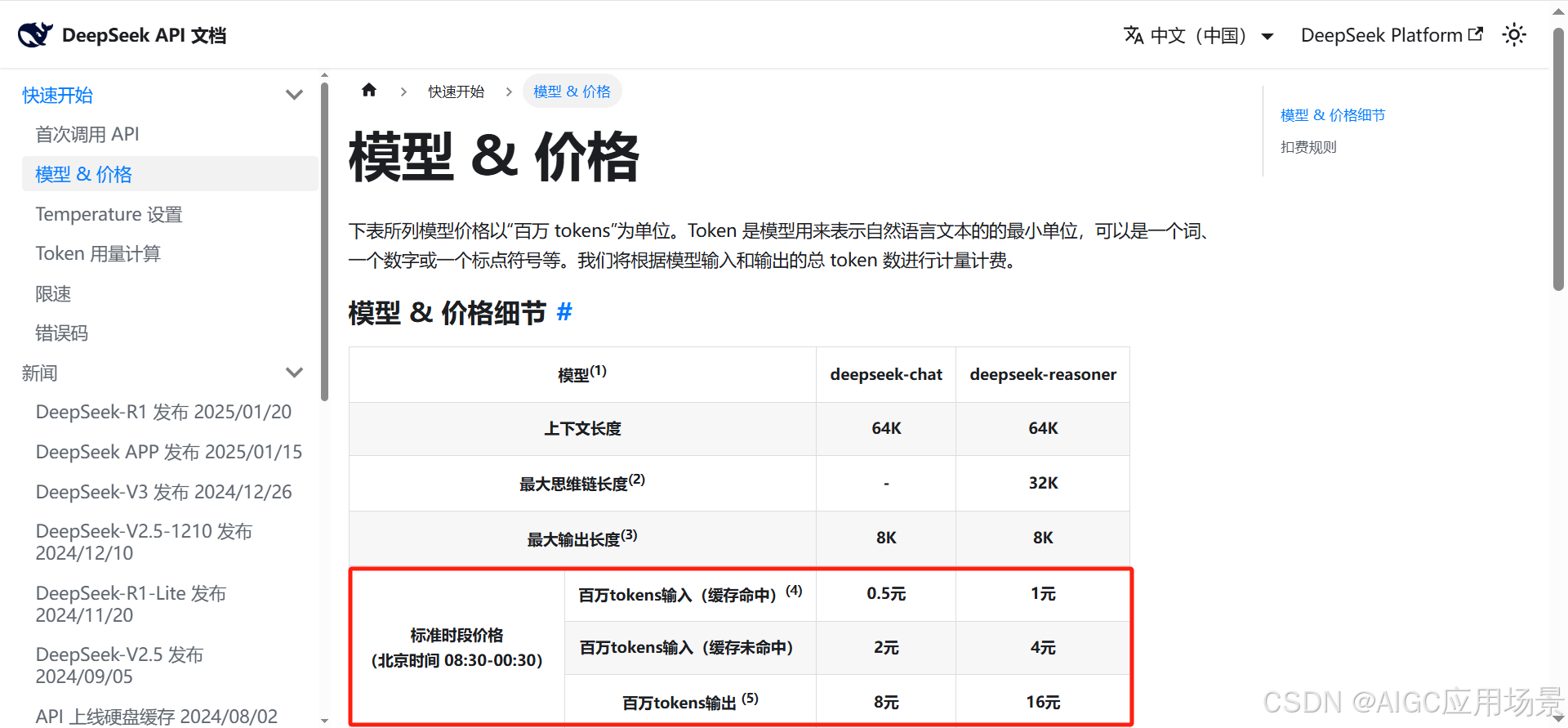1568x728 pixels.
Task: Click the # anchor link beside 模型 & 价格细节
Action: (x=564, y=311)
